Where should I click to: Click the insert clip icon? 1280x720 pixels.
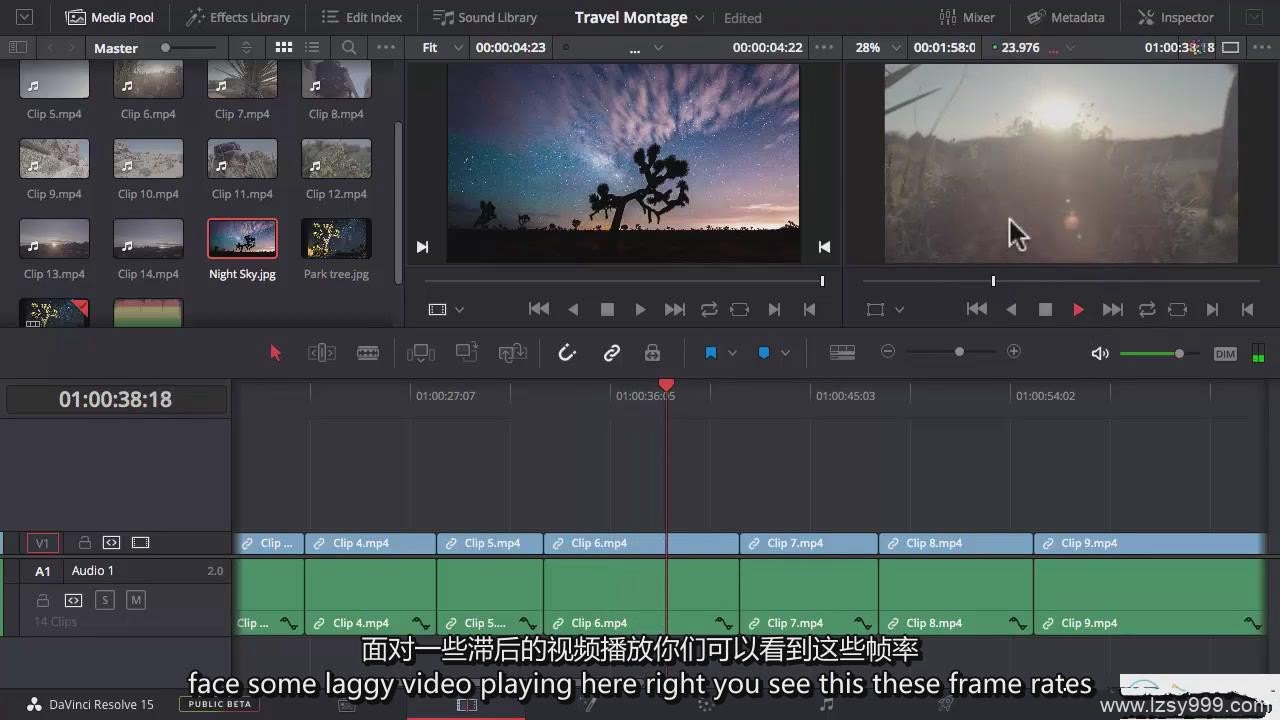(421, 353)
